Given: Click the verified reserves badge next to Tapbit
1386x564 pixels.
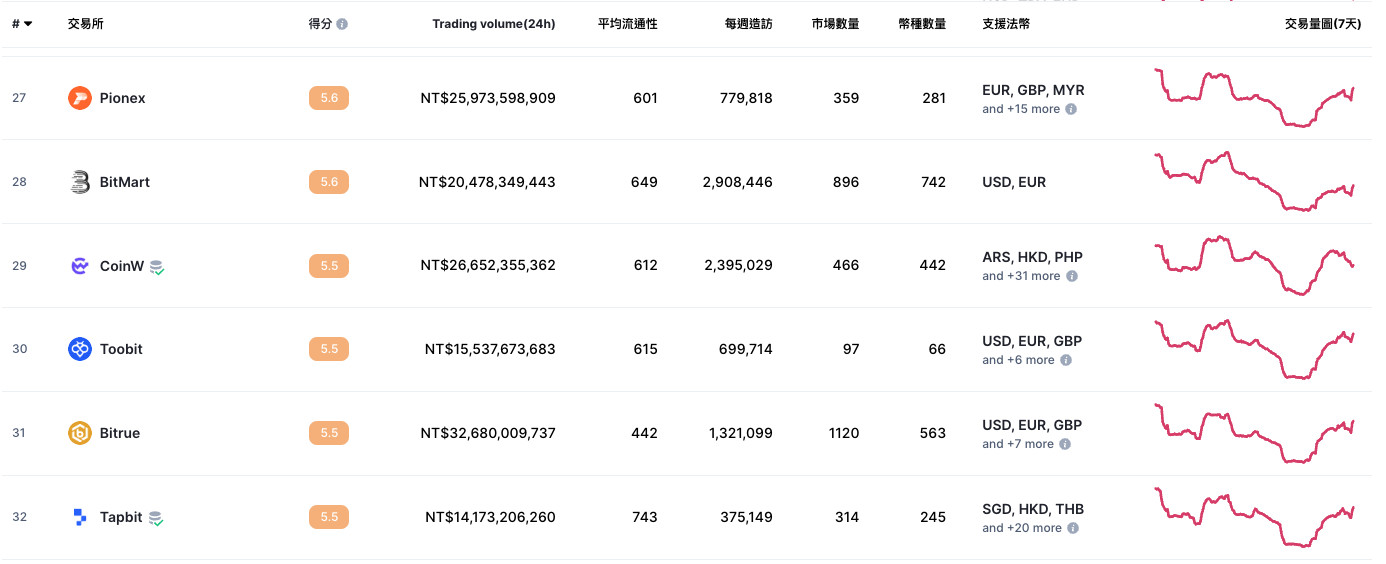Looking at the screenshot, I should click(156, 518).
